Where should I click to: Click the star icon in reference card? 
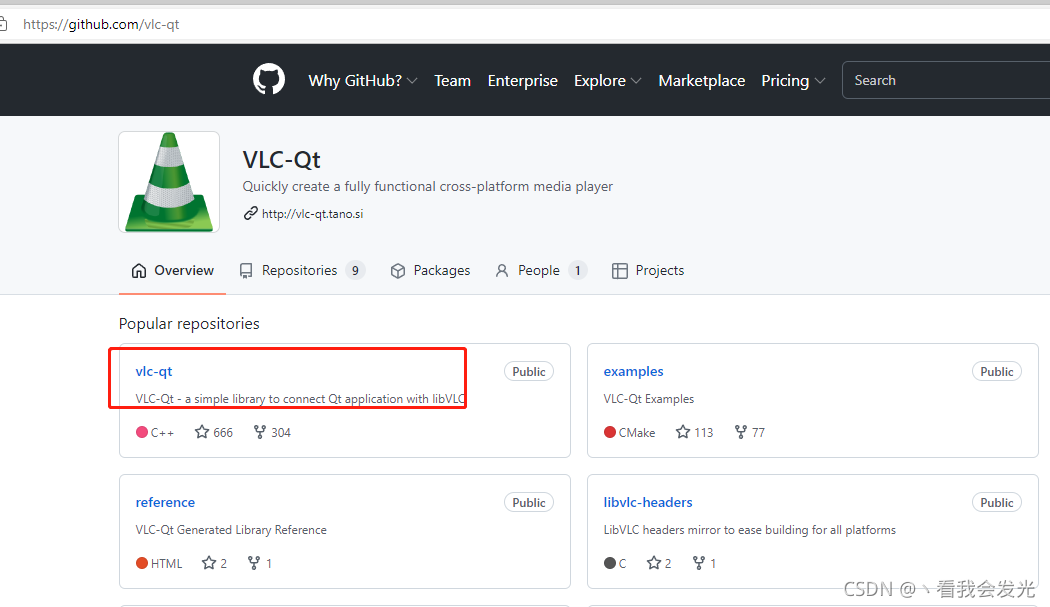(x=209, y=563)
